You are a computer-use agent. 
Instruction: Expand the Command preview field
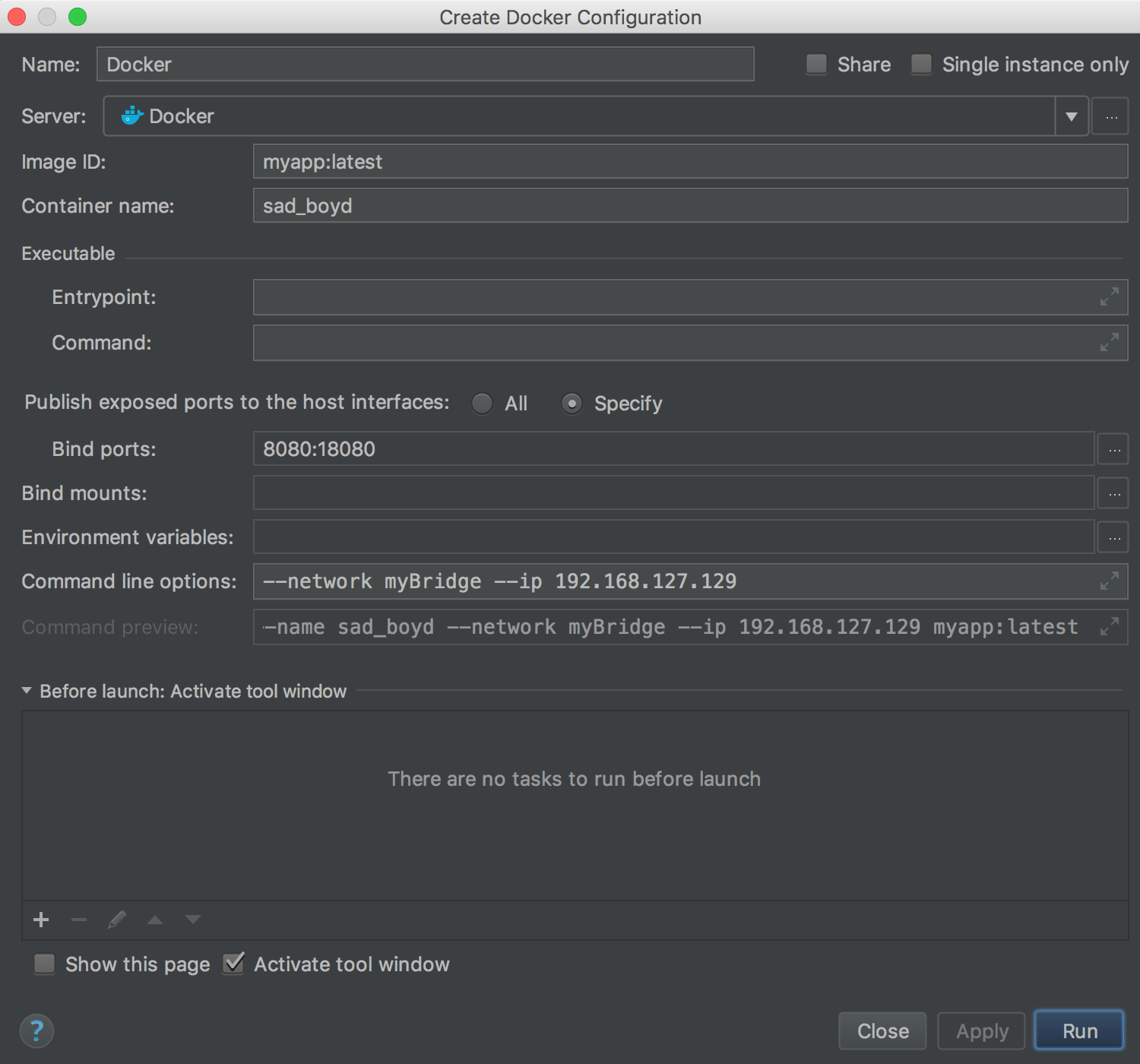click(x=1110, y=627)
